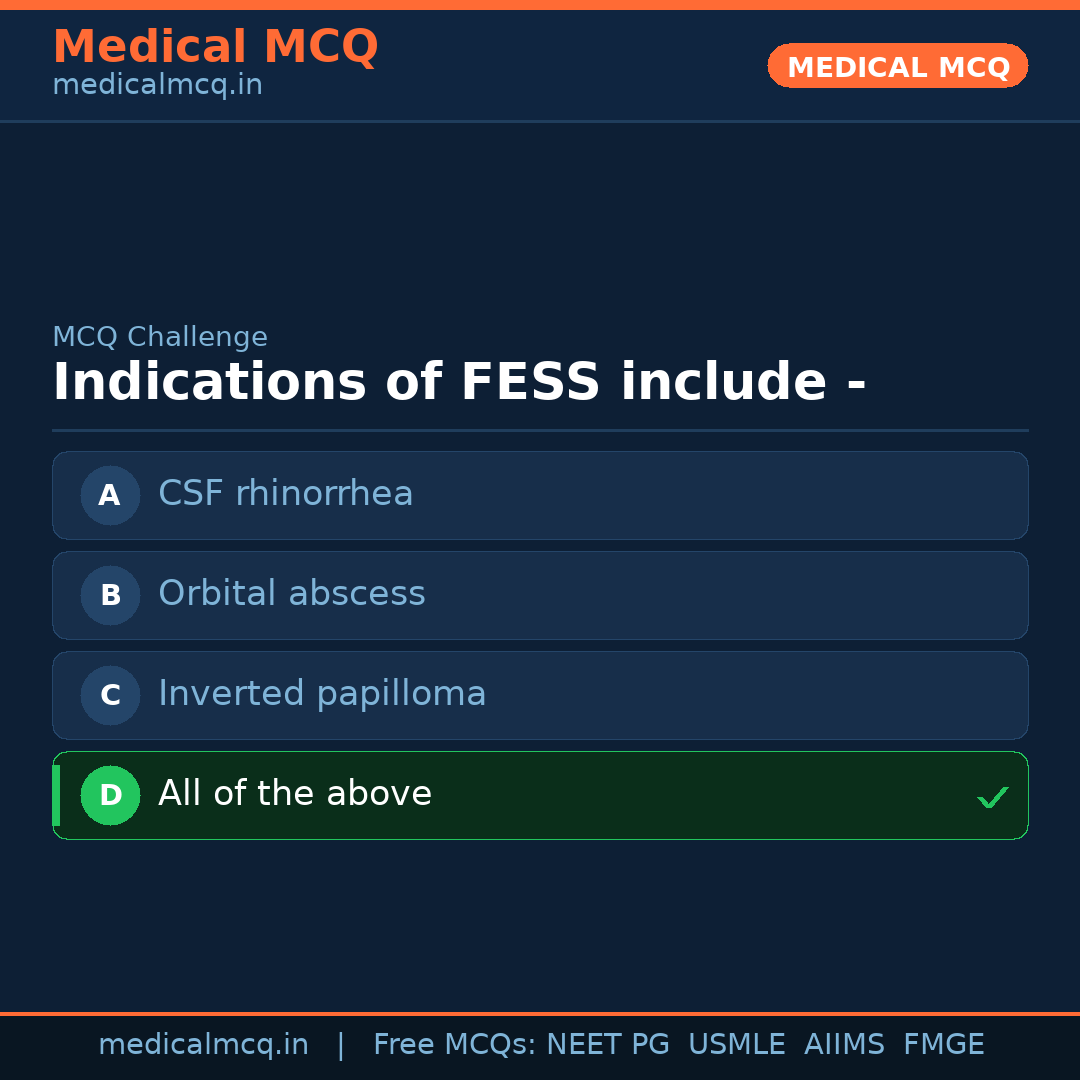
Task: Click the Free MCQs footer text
Action: pyautogui.click(x=454, y=1045)
